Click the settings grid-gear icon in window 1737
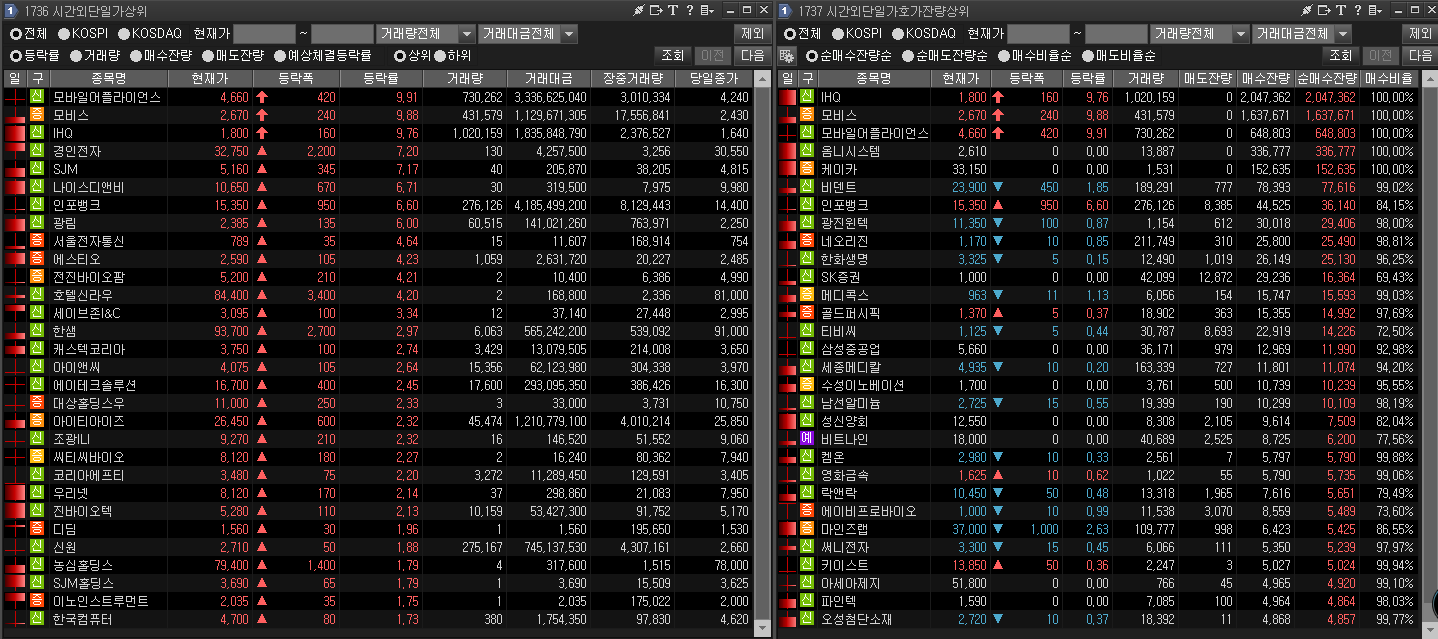 pos(787,55)
